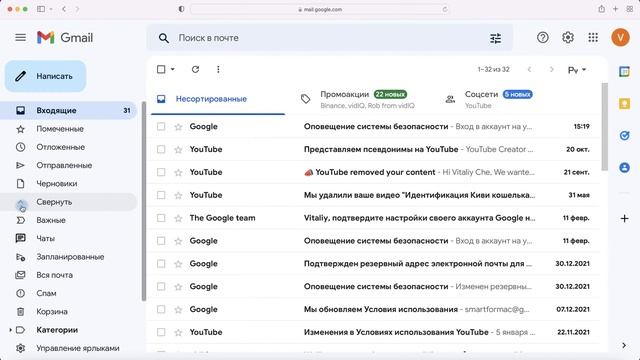Compose new mail with Написать
Image resolution: width=640 pixels, height=360 pixels.
[x=45, y=76]
